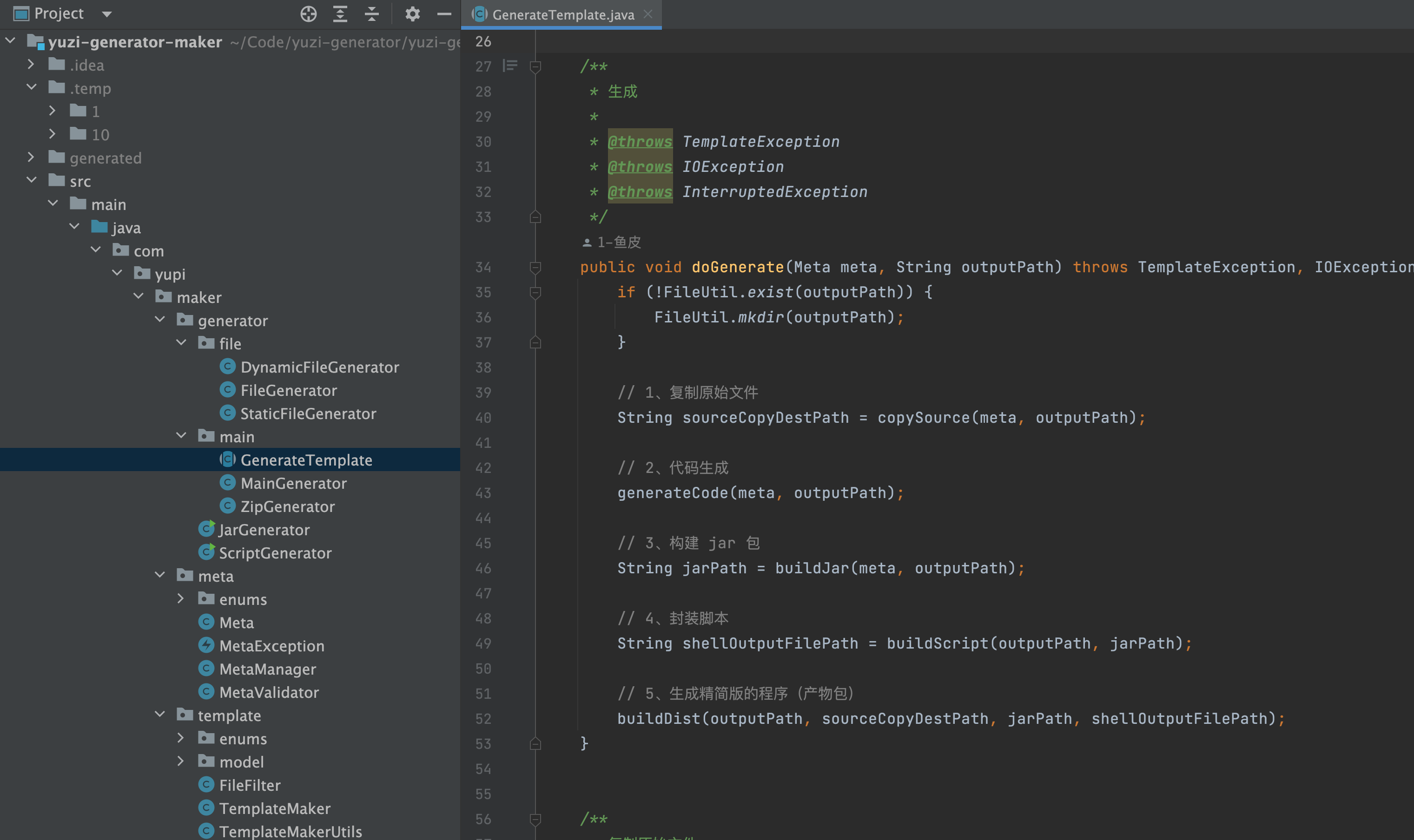Hide Project panel with minus icon
This screenshot has width=1414, height=840.
click(444, 13)
